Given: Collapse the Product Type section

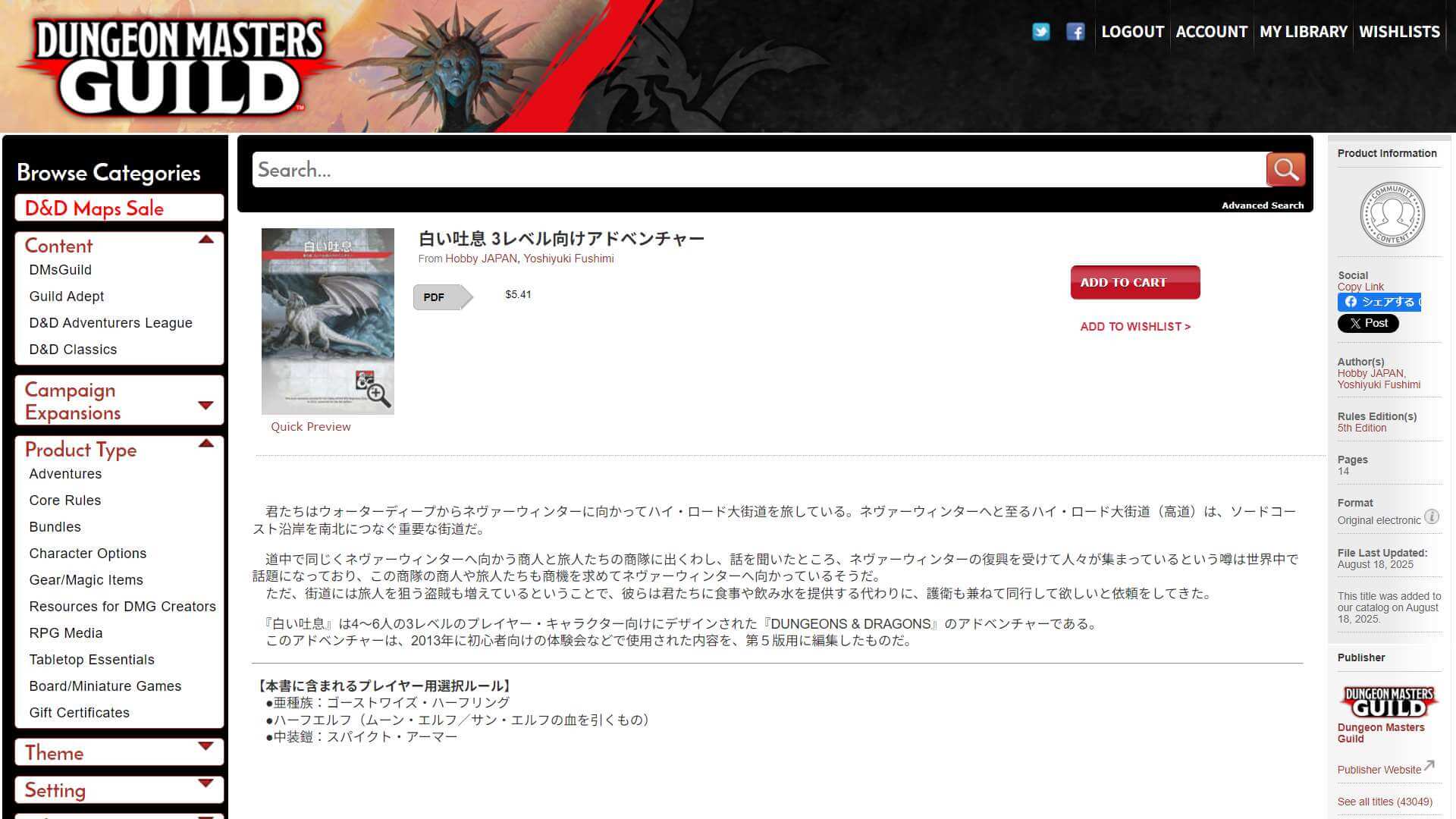Looking at the screenshot, I should (206, 444).
